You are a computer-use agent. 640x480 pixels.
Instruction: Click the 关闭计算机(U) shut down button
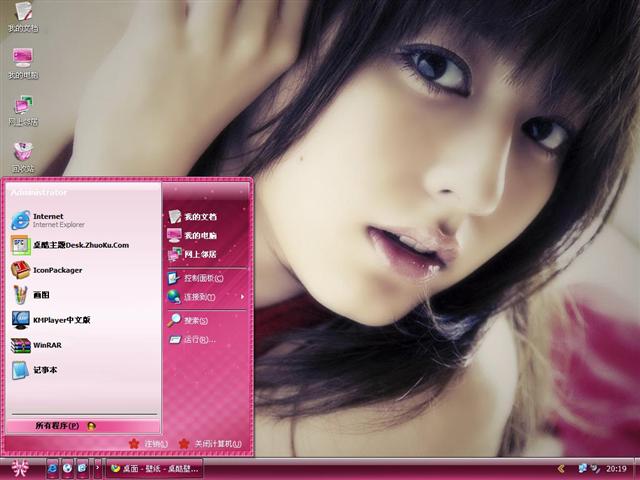click(210, 444)
